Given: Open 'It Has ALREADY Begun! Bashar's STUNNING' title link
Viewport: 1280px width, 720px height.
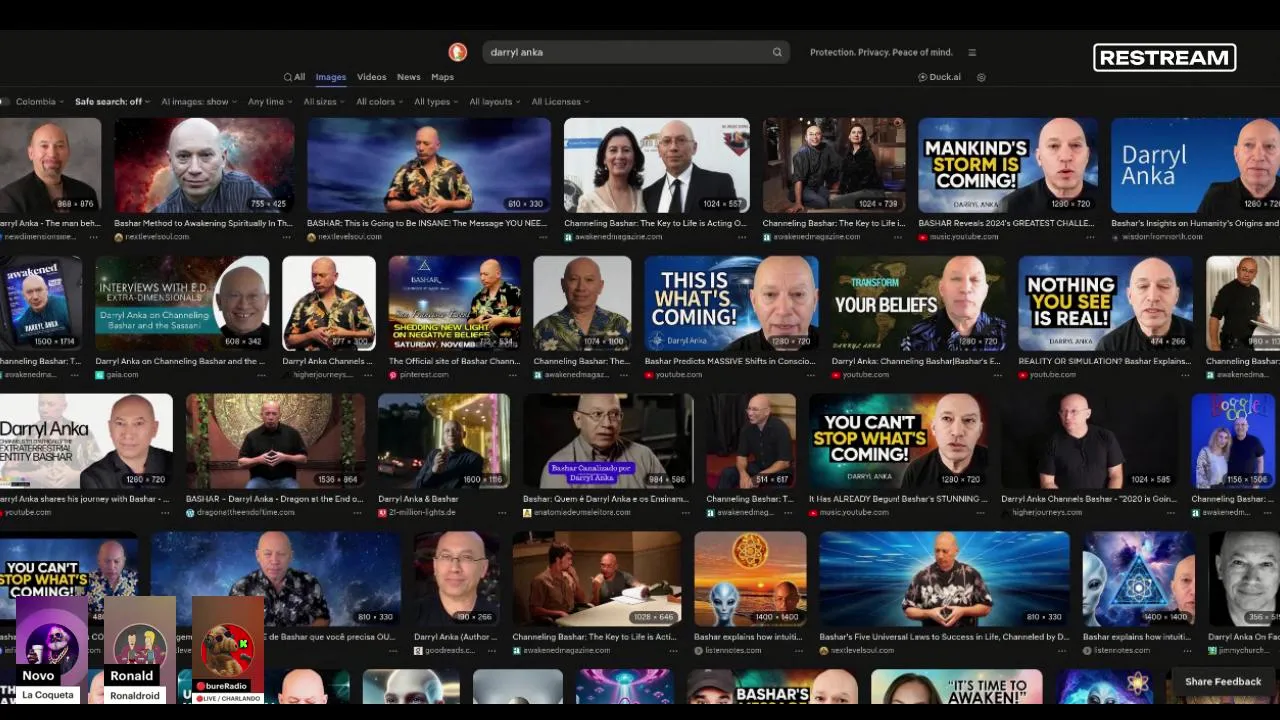Looking at the screenshot, I should coord(898,499).
